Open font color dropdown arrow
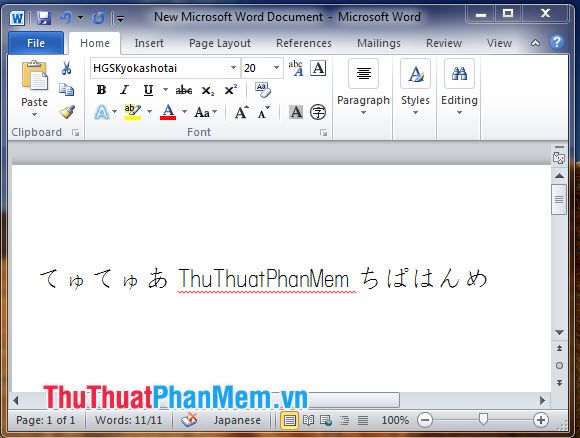The image size is (580, 438). [184, 112]
